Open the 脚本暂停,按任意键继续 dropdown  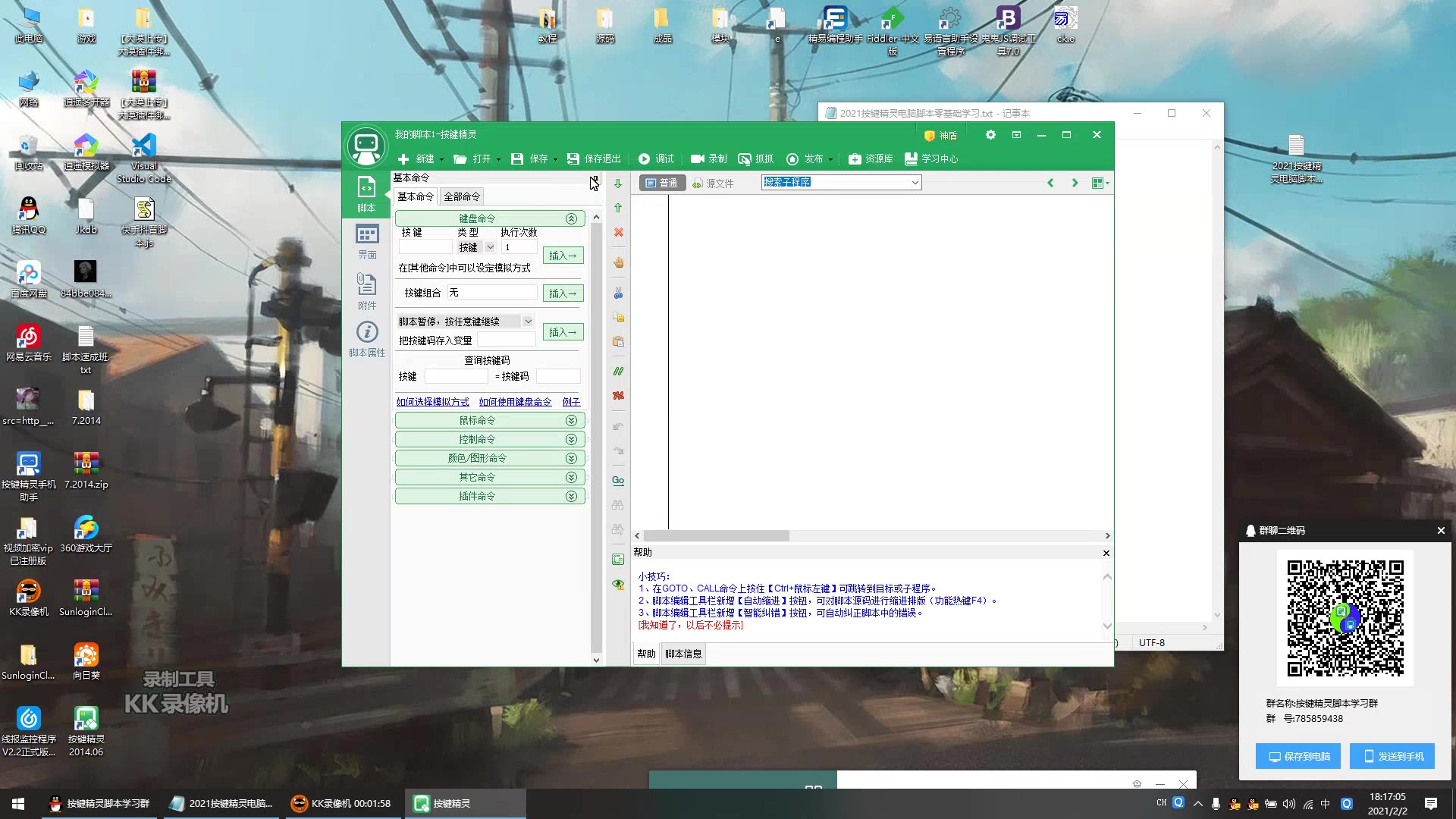click(528, 322)
